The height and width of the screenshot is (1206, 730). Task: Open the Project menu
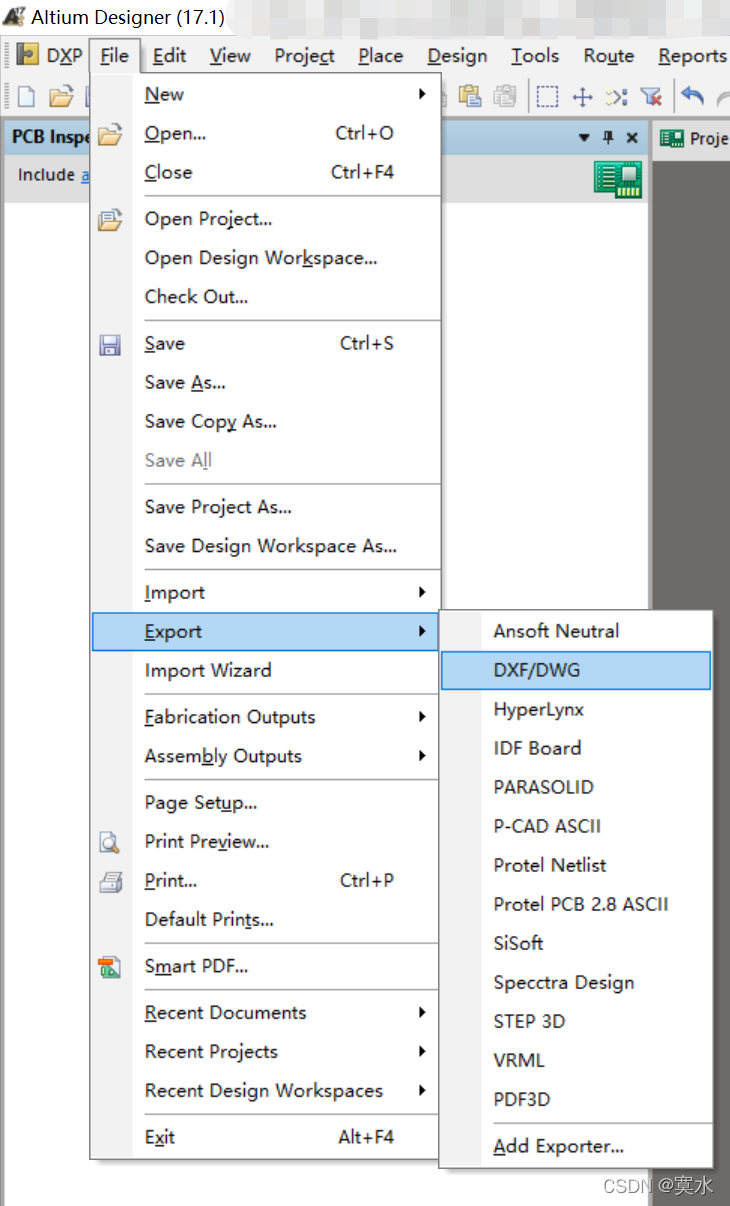coord(305,56)
